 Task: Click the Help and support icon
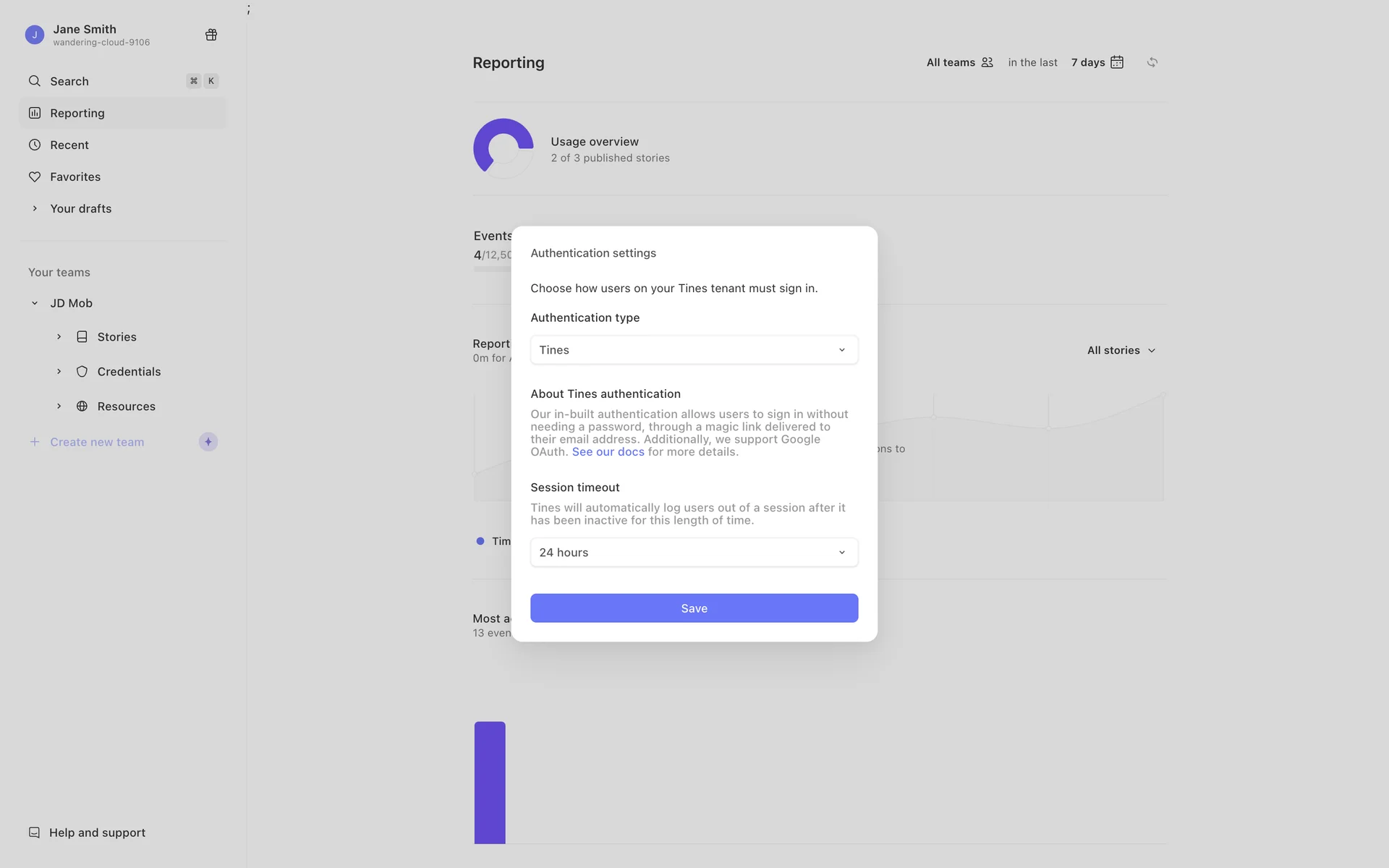tap(34, 833)
